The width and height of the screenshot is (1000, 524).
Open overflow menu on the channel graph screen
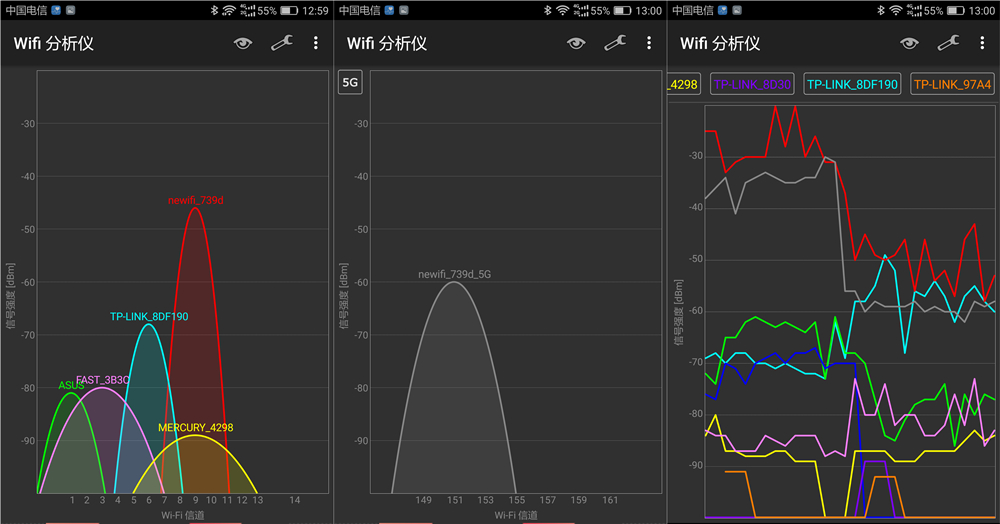click(x=316, y=43)
